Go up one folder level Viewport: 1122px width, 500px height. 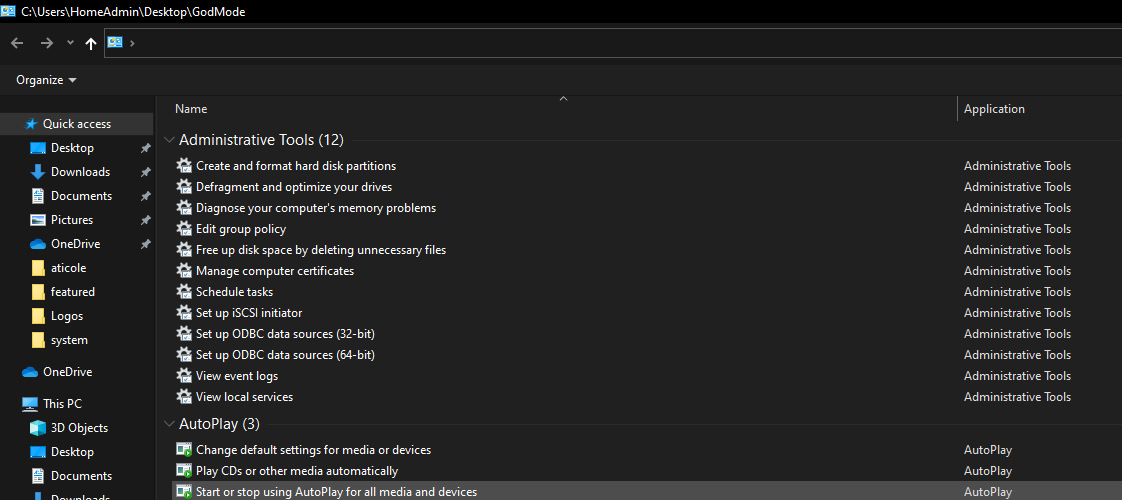point(91,43)
